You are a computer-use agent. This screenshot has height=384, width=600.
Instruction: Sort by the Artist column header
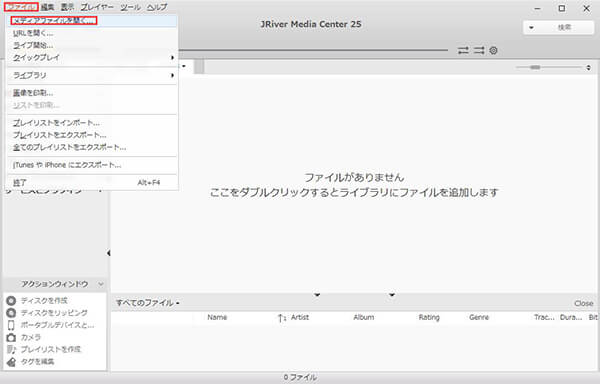(x=300, y=317)
